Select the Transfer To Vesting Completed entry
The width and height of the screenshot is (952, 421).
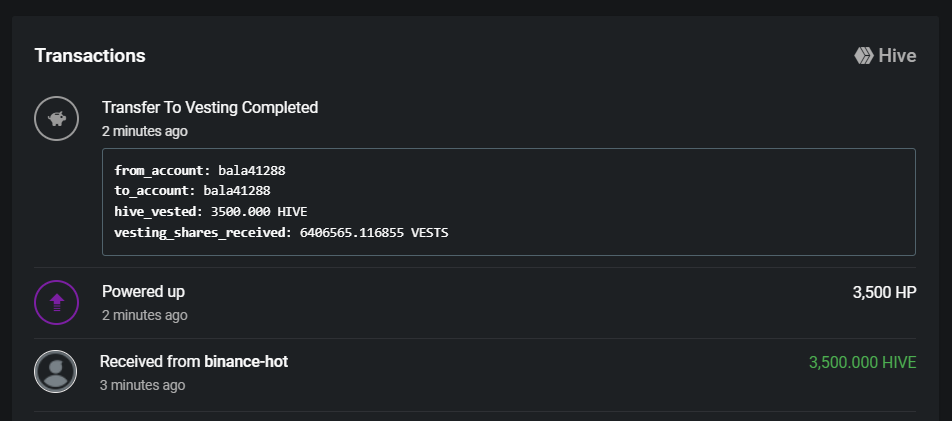tap(210, 108)
